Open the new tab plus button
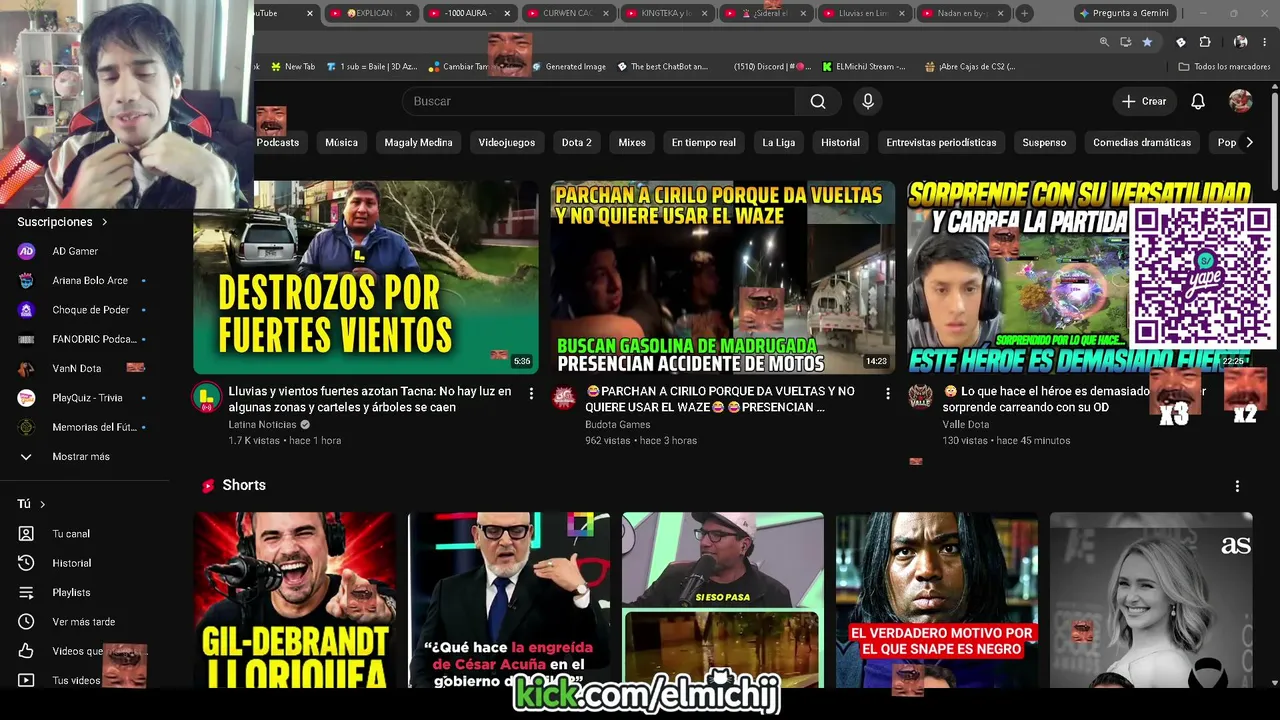Viewport: 1280px width, 720px height. (x=1024, y=13)
